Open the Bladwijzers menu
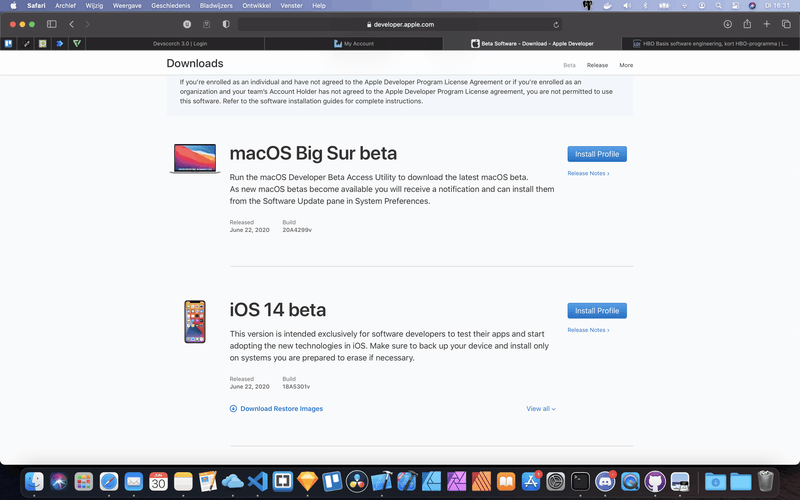This screenshot has width=800, height=500. (x=216, y=6)
